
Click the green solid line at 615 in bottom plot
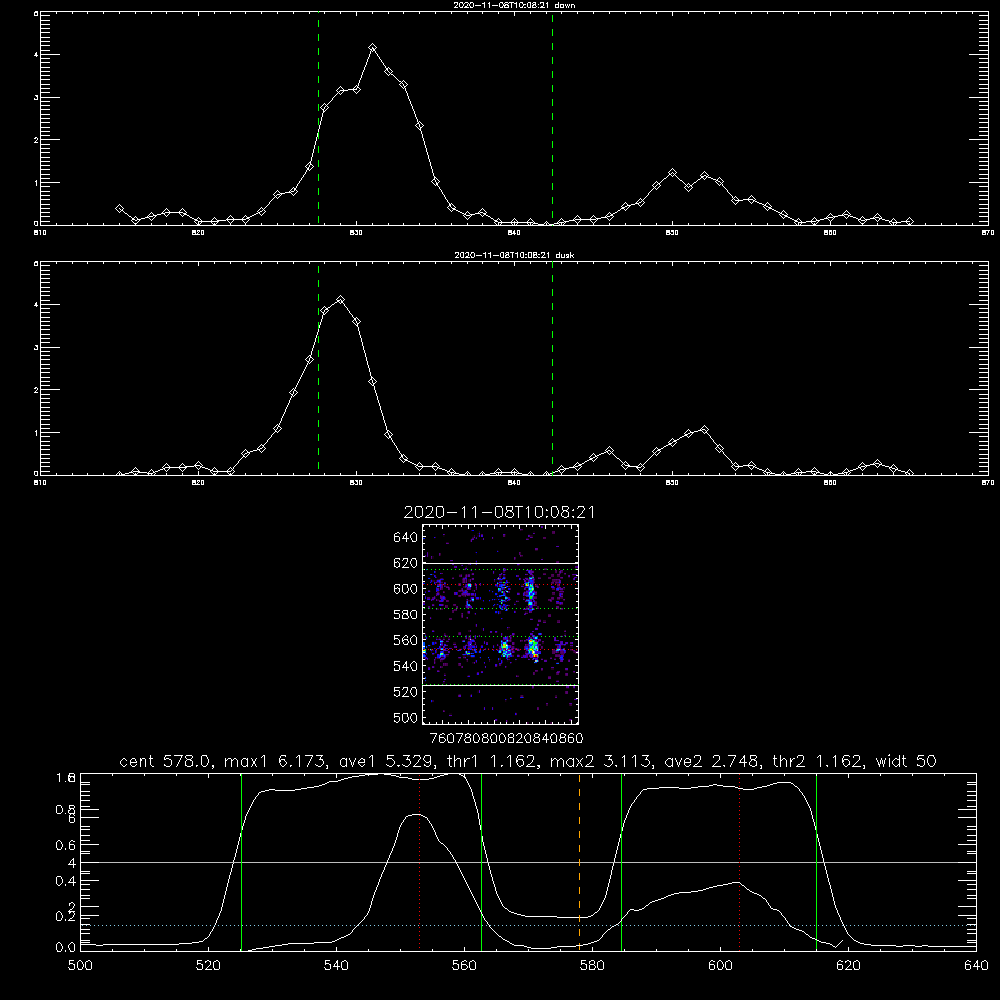(x=816, y=861)
